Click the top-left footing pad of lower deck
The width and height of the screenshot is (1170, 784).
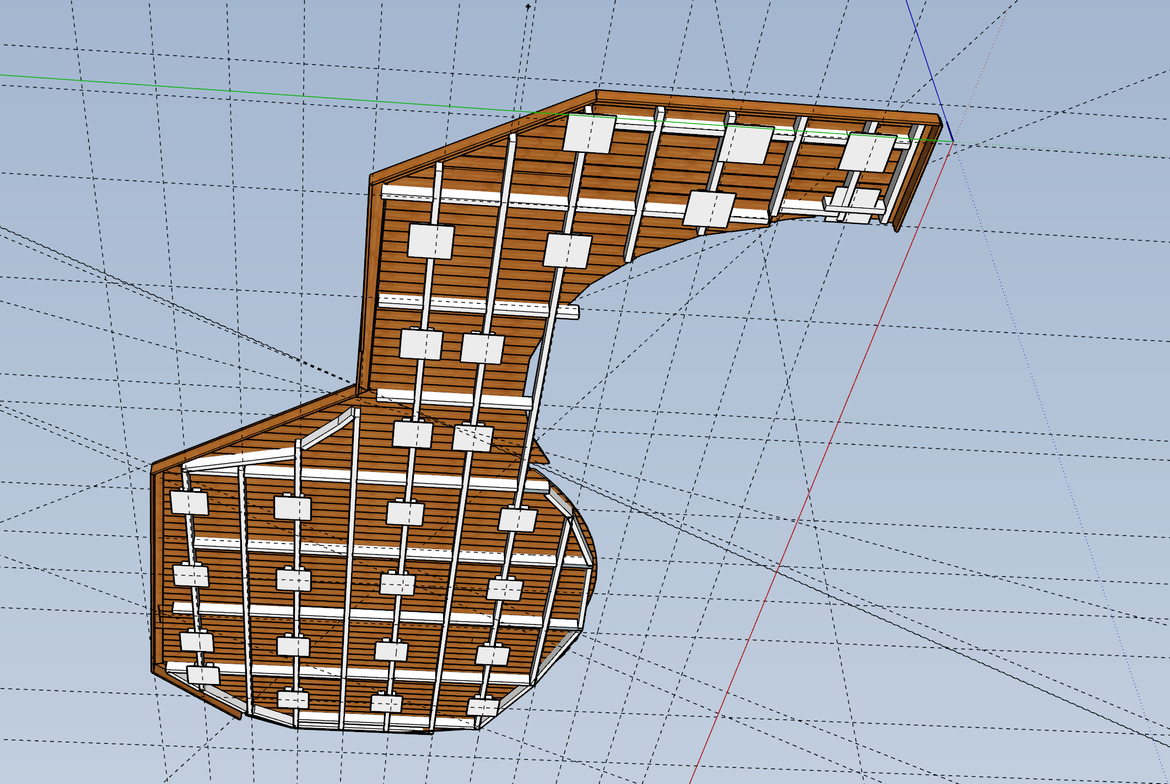pos(188,502)
